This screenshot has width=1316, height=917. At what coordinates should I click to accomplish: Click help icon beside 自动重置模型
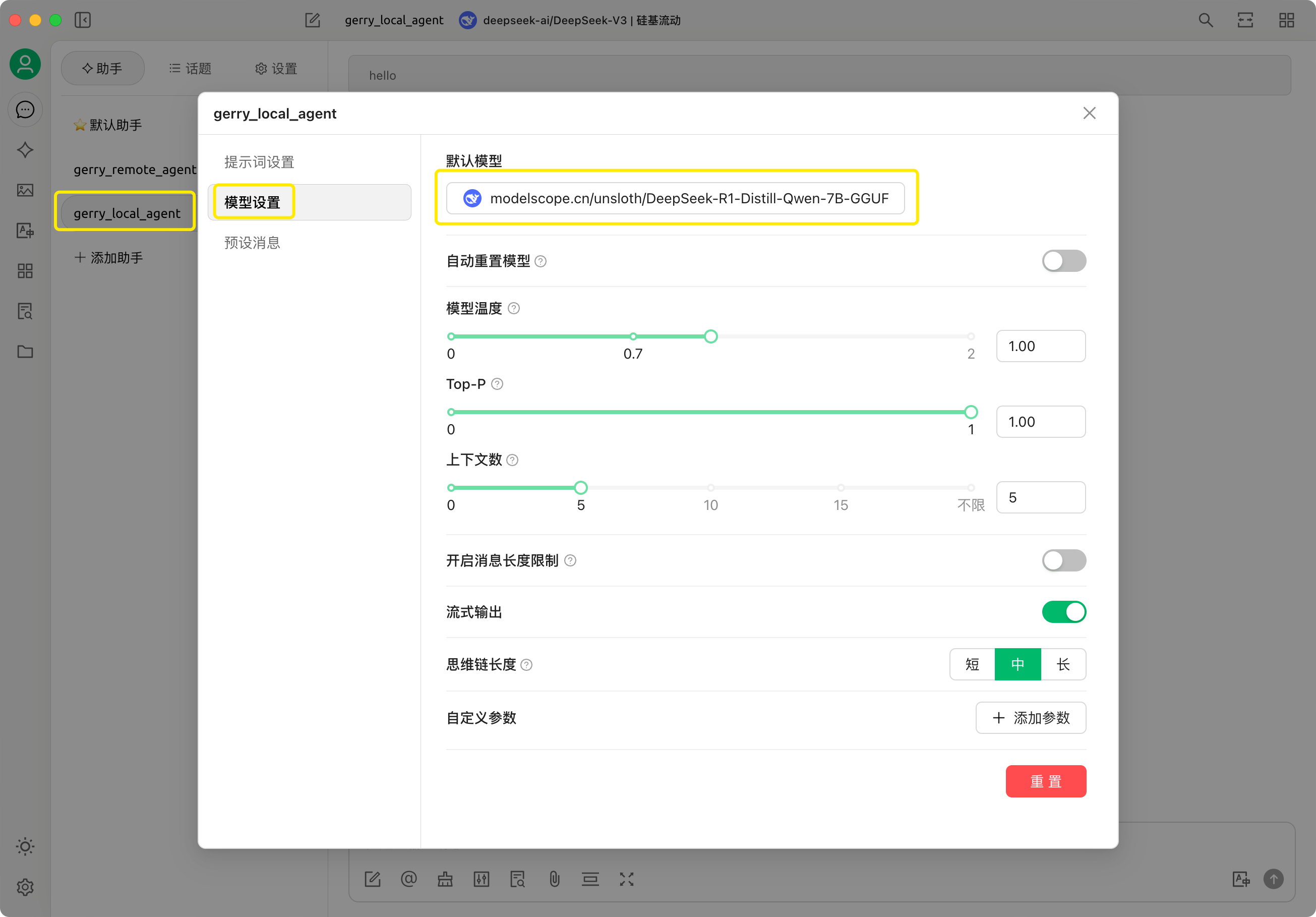click(541, 261)
